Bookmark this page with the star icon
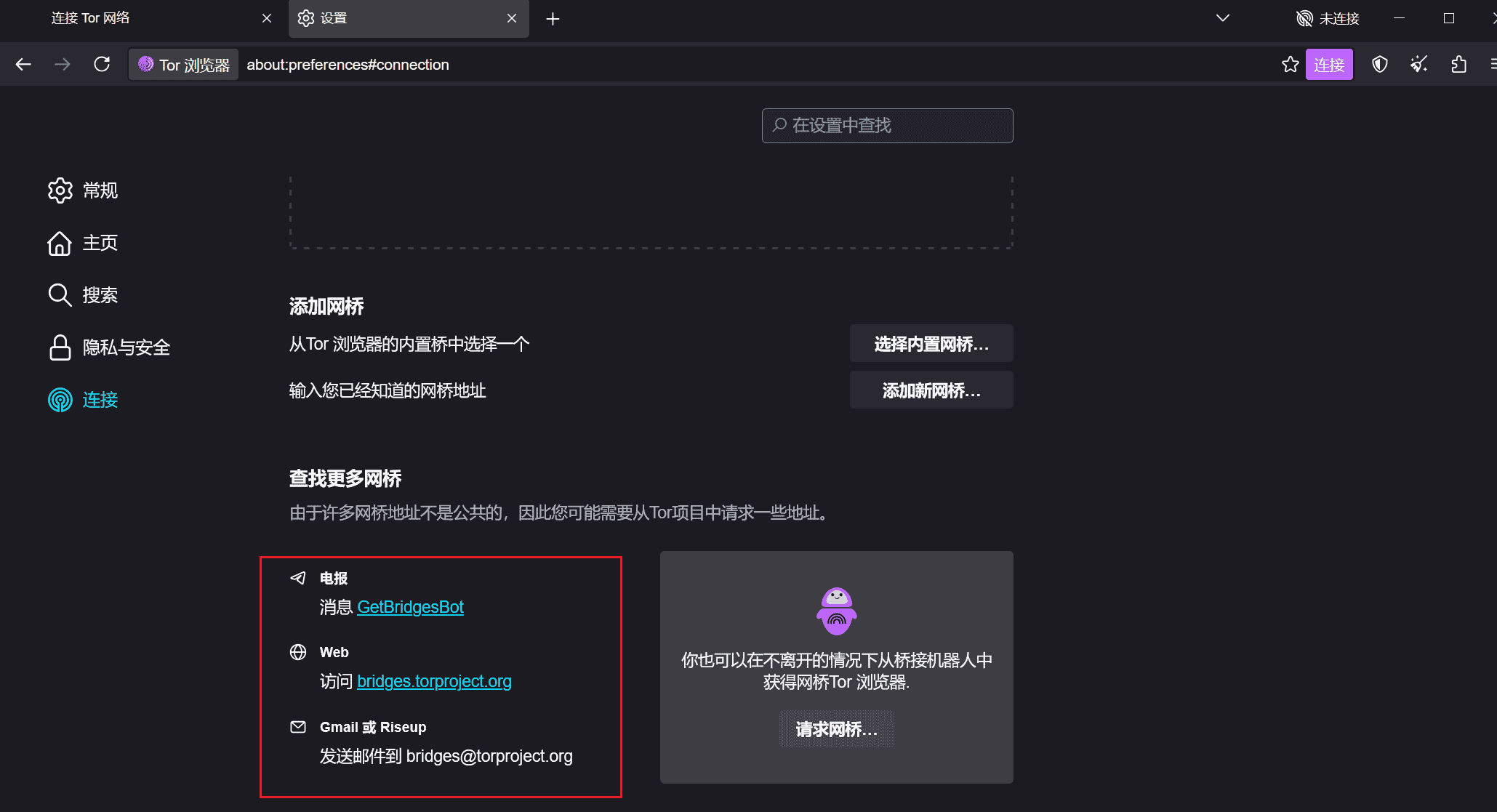Viewport: 1497px width, 812px height. coord(1291,65)
